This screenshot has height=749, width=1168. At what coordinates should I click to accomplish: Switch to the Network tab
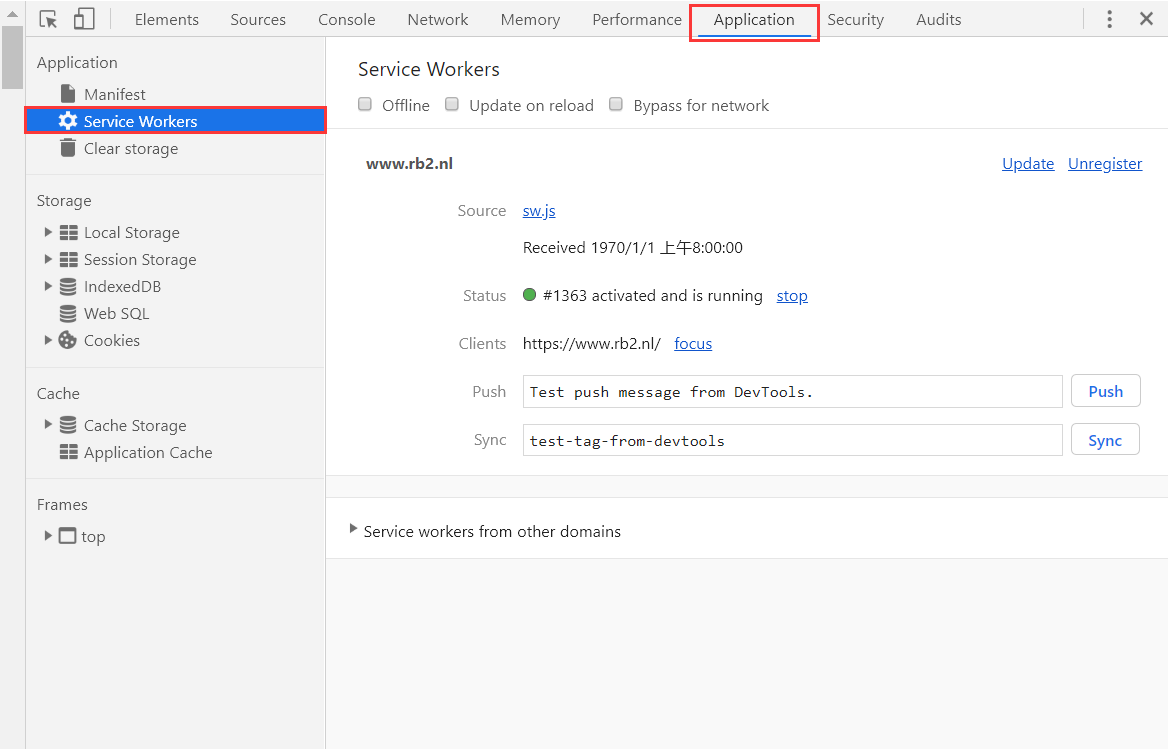coord(438,19)
